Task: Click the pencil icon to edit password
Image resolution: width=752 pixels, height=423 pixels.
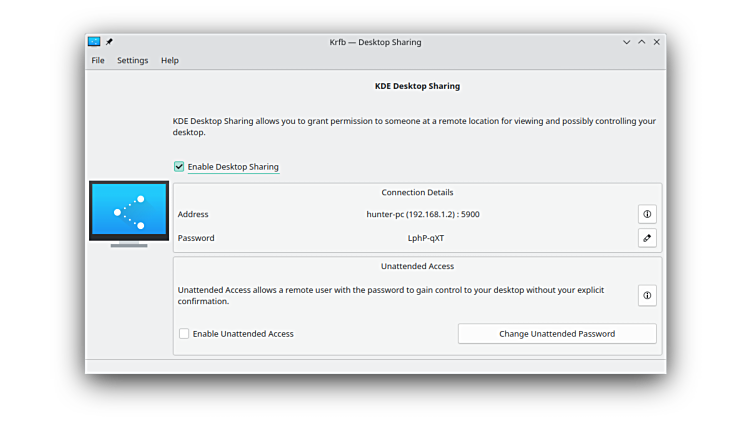Action: [647, 238]
